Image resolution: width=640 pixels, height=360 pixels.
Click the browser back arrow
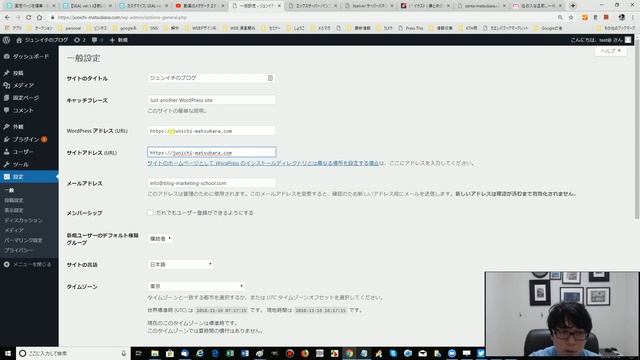7,18
